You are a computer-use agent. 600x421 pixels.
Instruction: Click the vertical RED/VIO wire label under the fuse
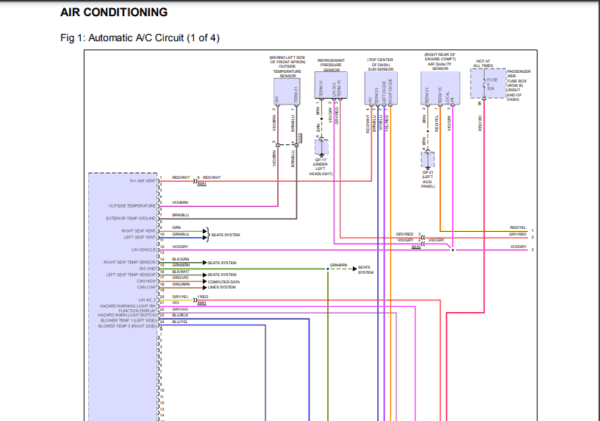[480, 123]
